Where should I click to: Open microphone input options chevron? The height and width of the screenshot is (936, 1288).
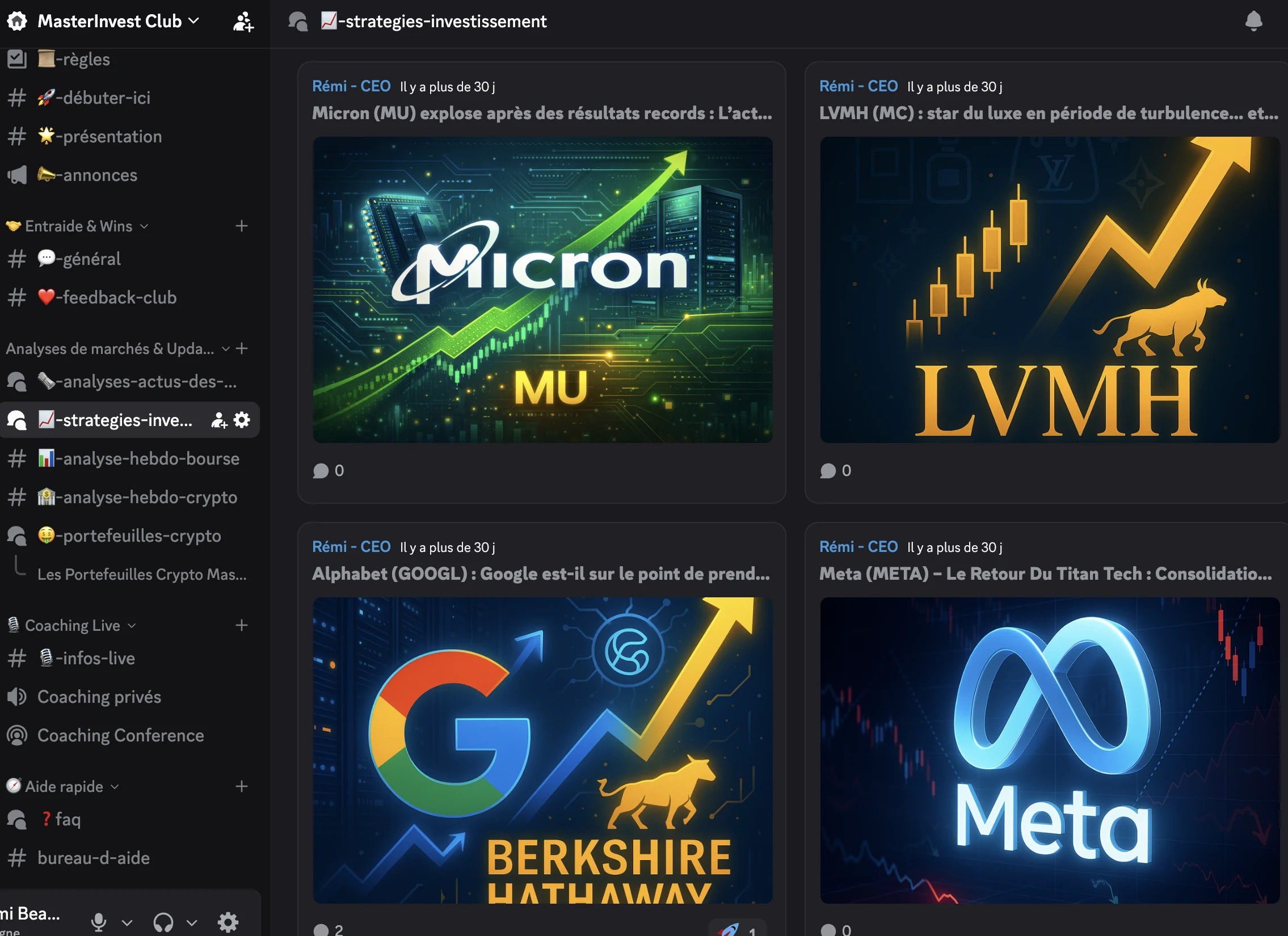[x=127, y=923]
